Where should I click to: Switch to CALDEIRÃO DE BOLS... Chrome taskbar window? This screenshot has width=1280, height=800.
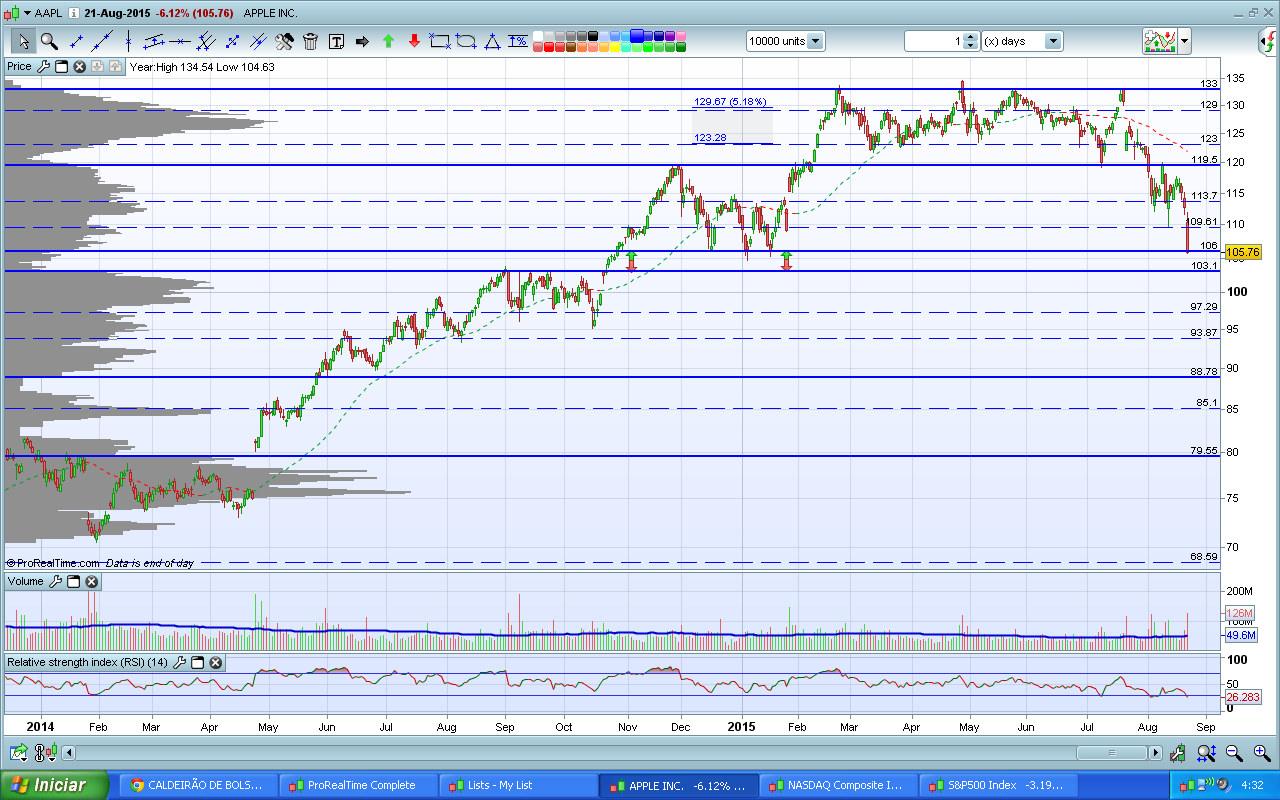point(198,785)
